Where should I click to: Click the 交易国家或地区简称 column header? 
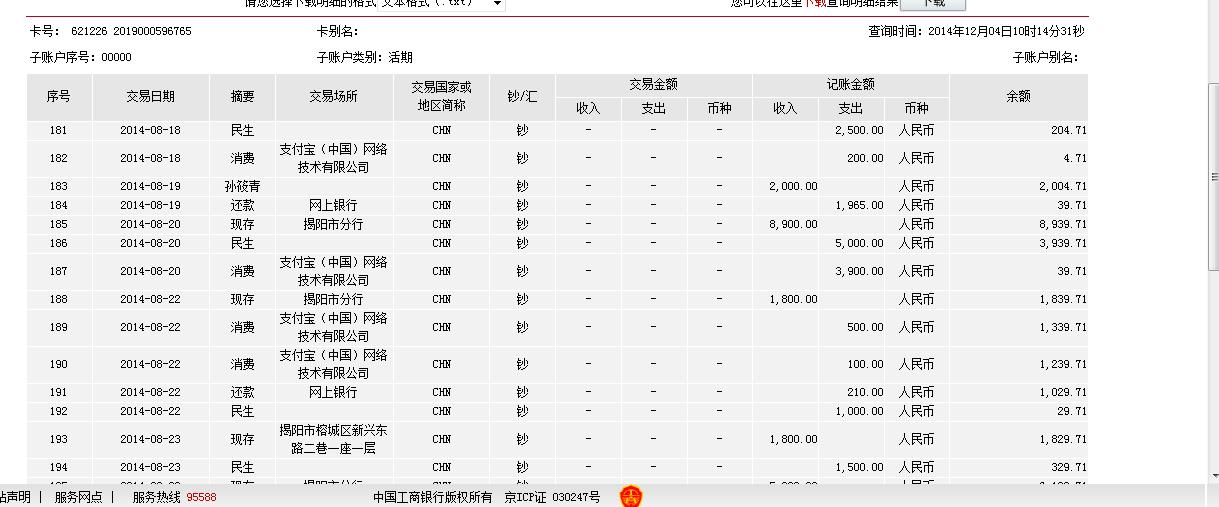coord(441,97)
